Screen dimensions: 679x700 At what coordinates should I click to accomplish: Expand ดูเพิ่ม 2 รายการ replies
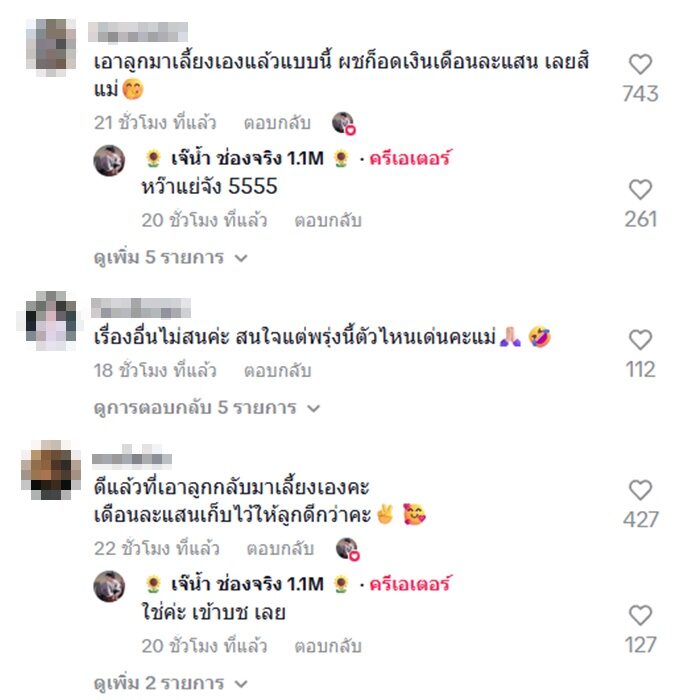pyautogui.click(x=171, y=683)
